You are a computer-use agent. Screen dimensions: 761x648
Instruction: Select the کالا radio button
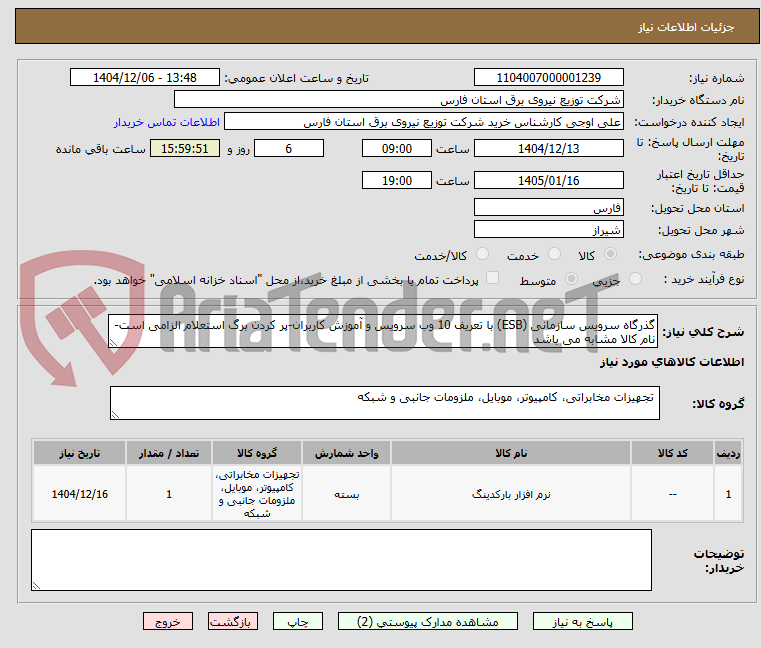coord(611,253)
